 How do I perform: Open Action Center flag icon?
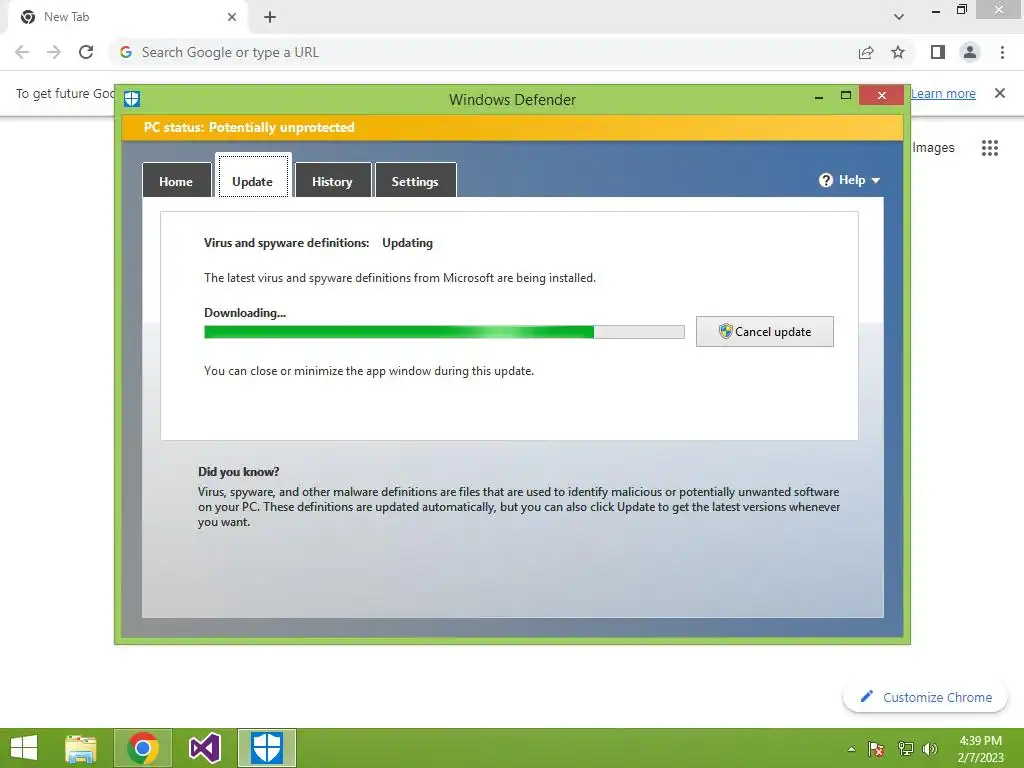[x=876, y=749]
